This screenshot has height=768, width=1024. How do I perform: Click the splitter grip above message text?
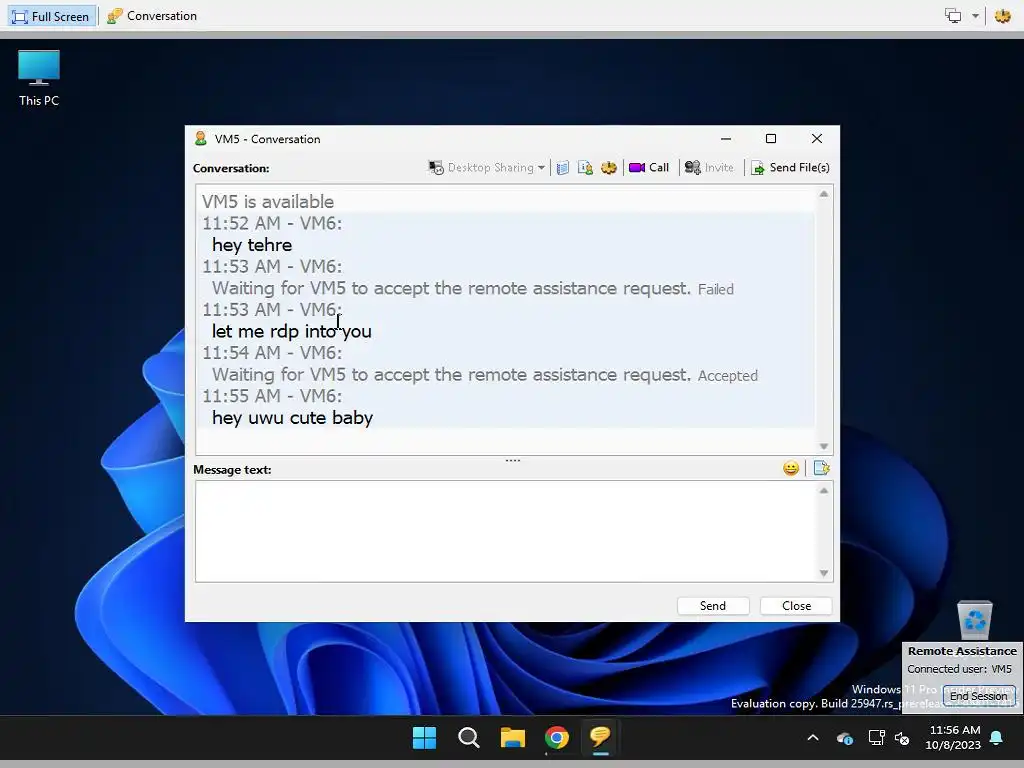(513, 460)
